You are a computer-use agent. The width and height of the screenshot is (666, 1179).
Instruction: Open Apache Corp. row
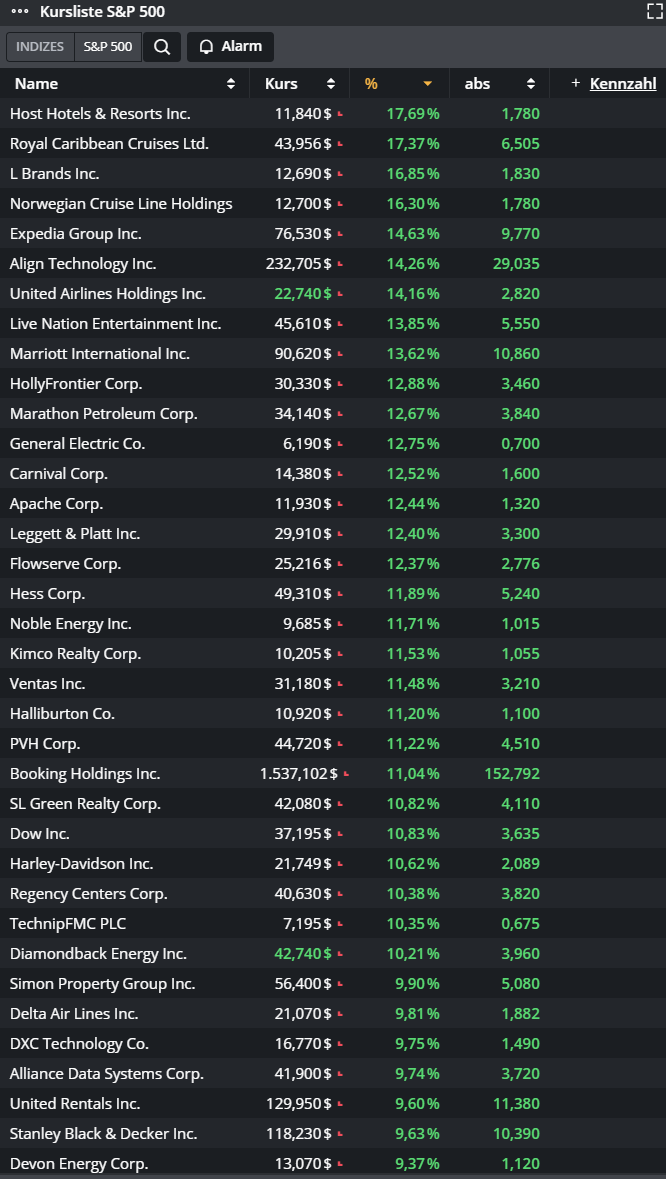click(333, 504)
